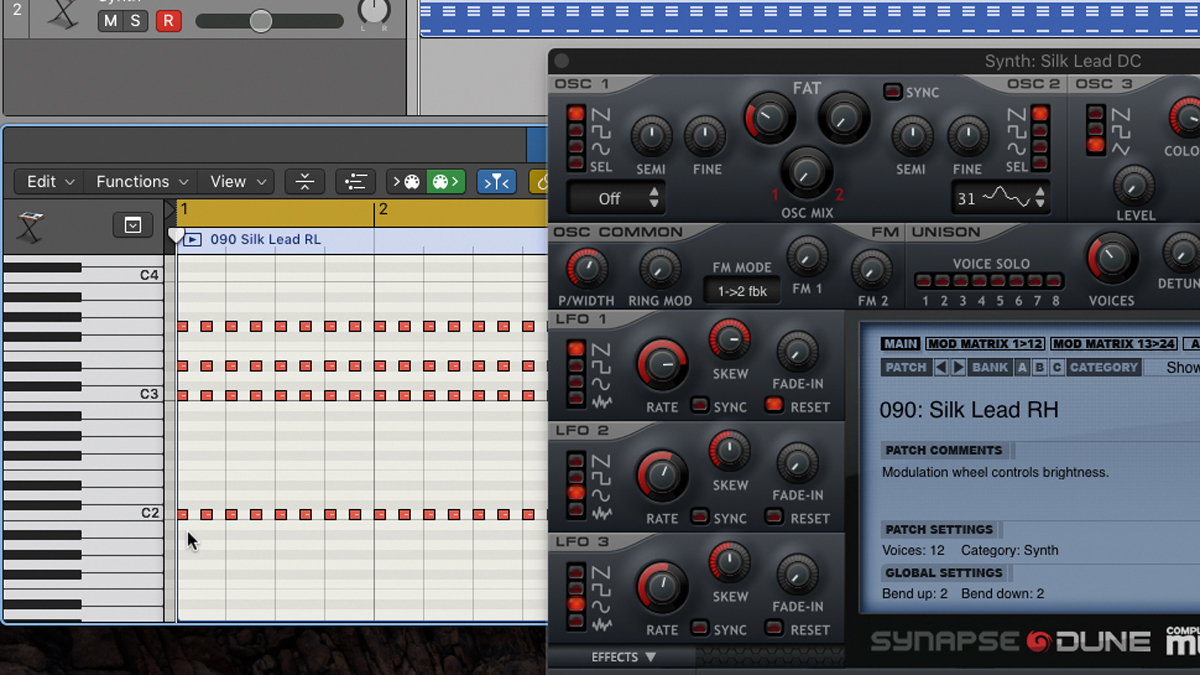The image size is (1200, 675).
Task: Expand the EFFECTS section
Action: coord(623,657)
